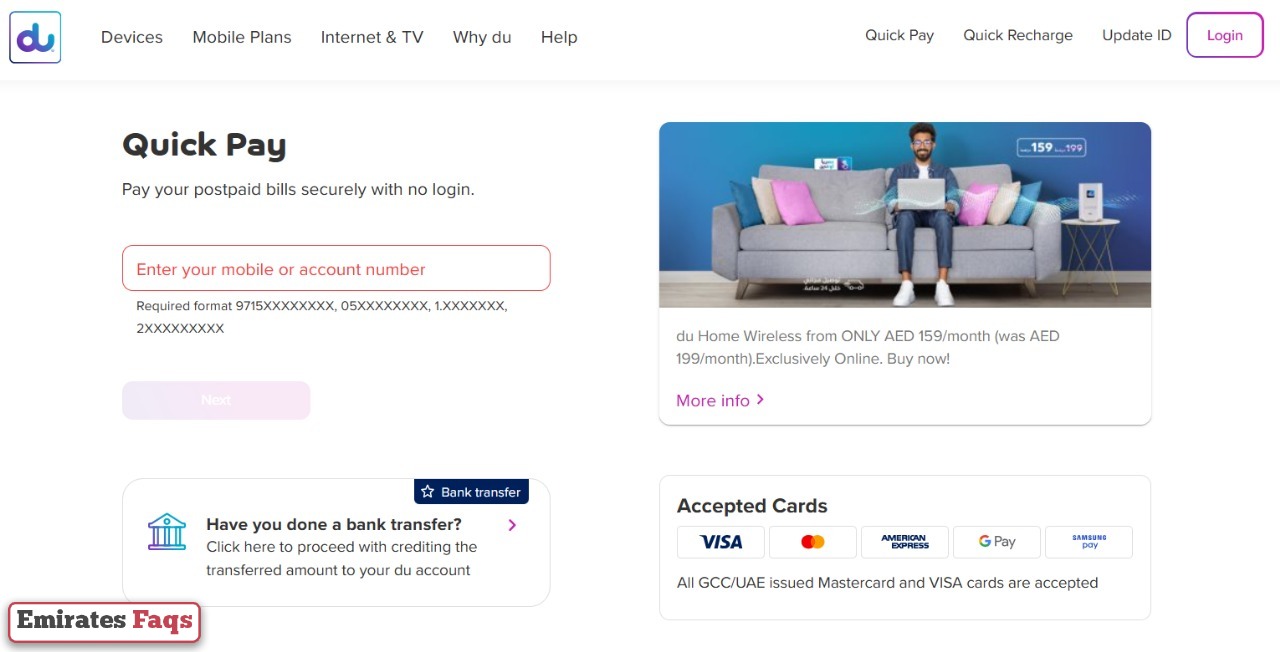The image size is (1280, 652).
Task: Click the mobile or account number field
Action: (x=336, y=268)
